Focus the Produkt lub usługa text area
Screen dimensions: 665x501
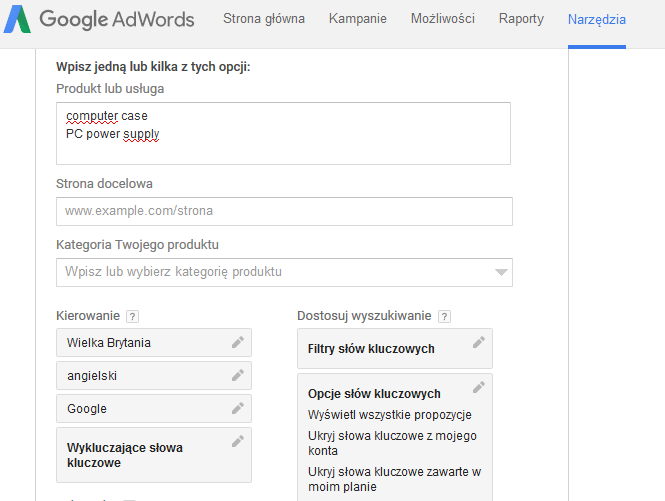283,133
